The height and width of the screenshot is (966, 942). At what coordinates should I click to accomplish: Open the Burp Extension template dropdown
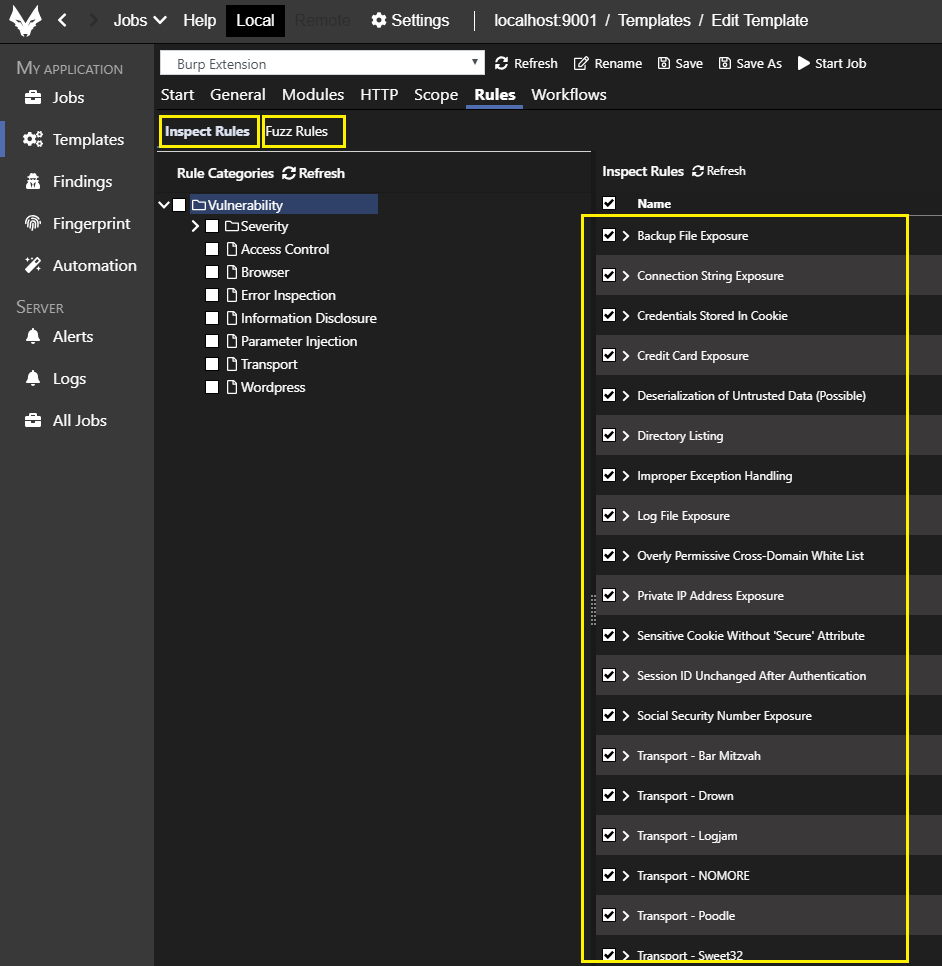pos(322,63)
